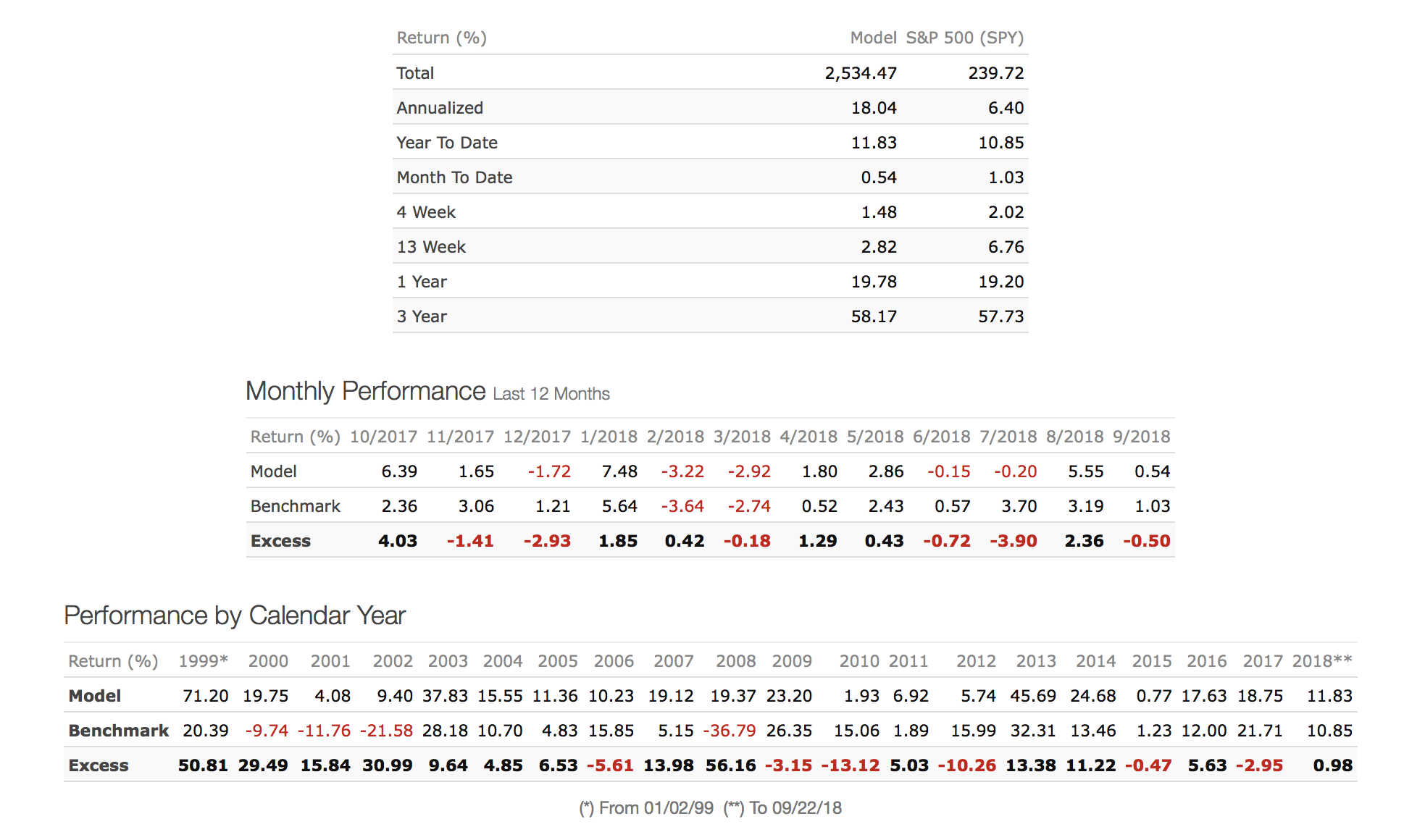This screenshot has width=1404, height=840.
Task: Click the monthly Excess row label
Action: (280, 541)
